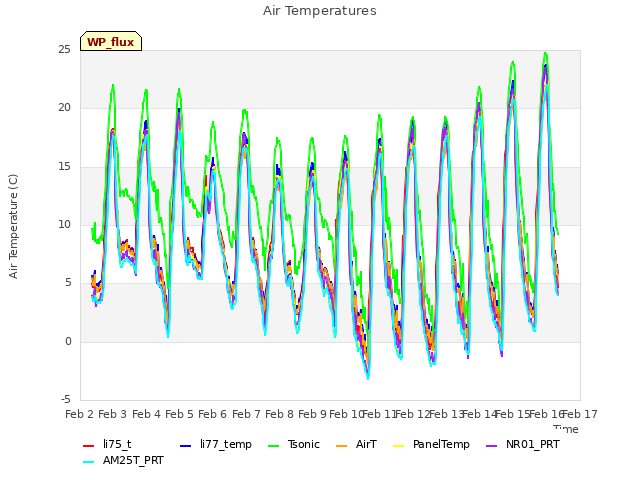Click the Feb 6 x-axis tick label
640x480 pixels.
point(212,414)
